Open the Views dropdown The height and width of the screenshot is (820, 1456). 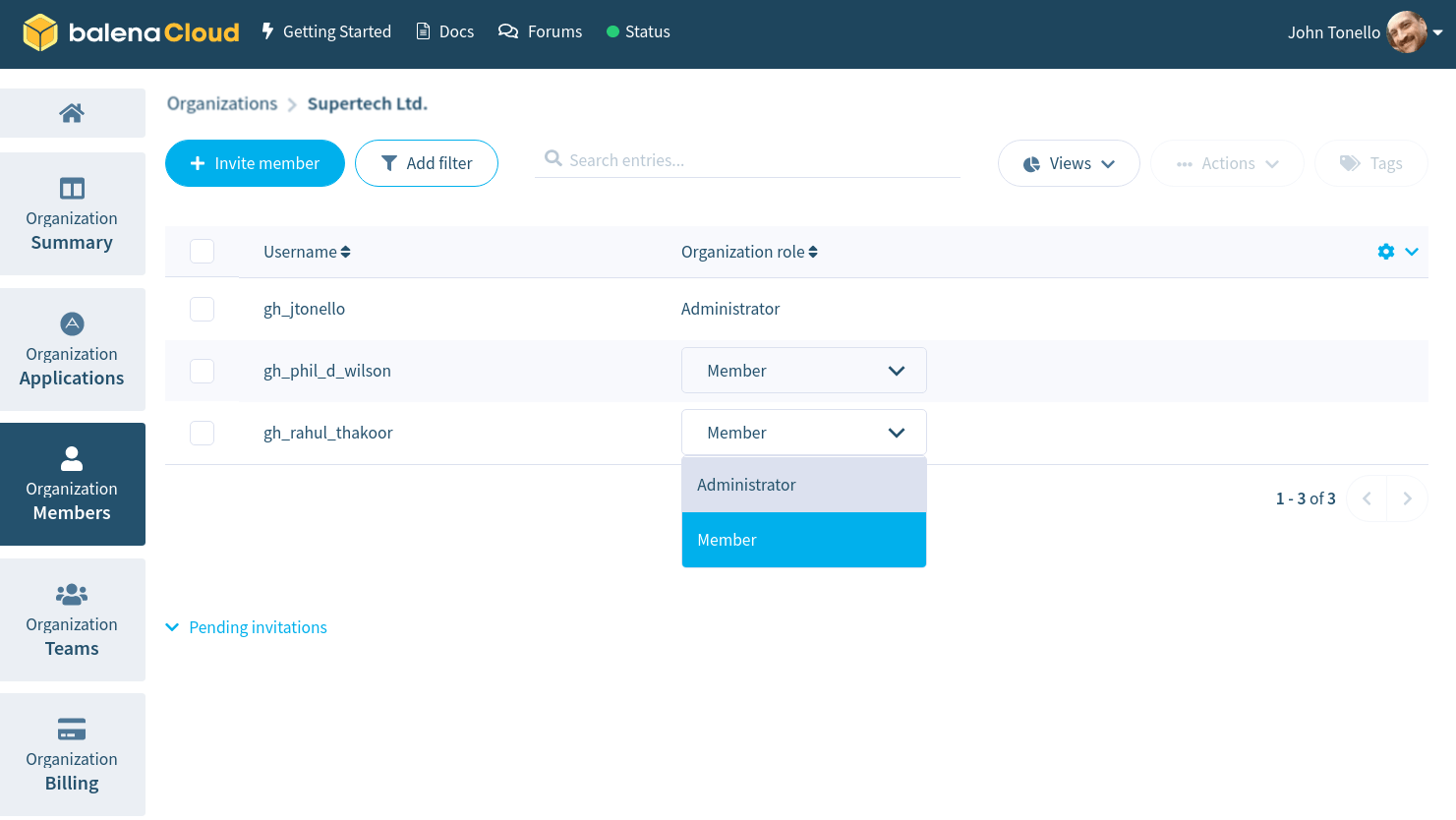[1068, 163]
